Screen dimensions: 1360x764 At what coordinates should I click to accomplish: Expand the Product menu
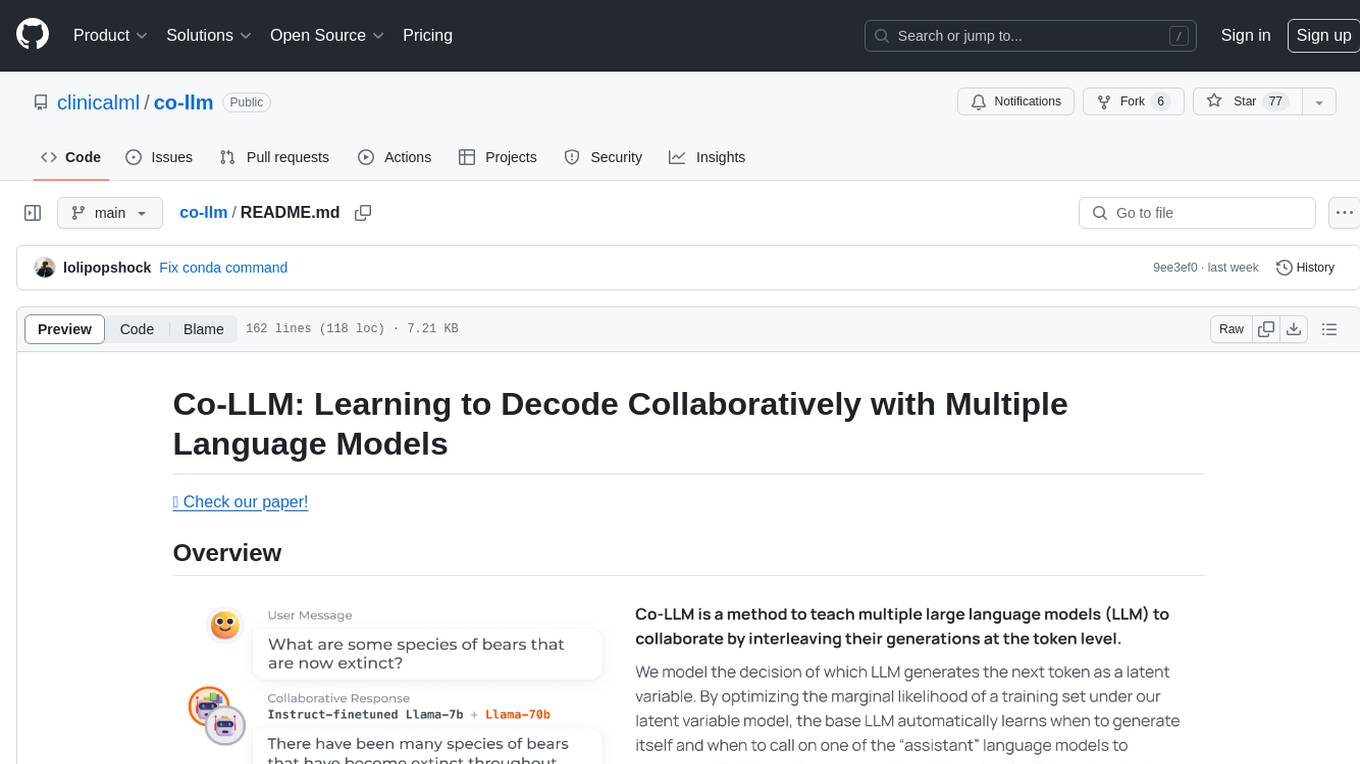click(x=110, y=35)
